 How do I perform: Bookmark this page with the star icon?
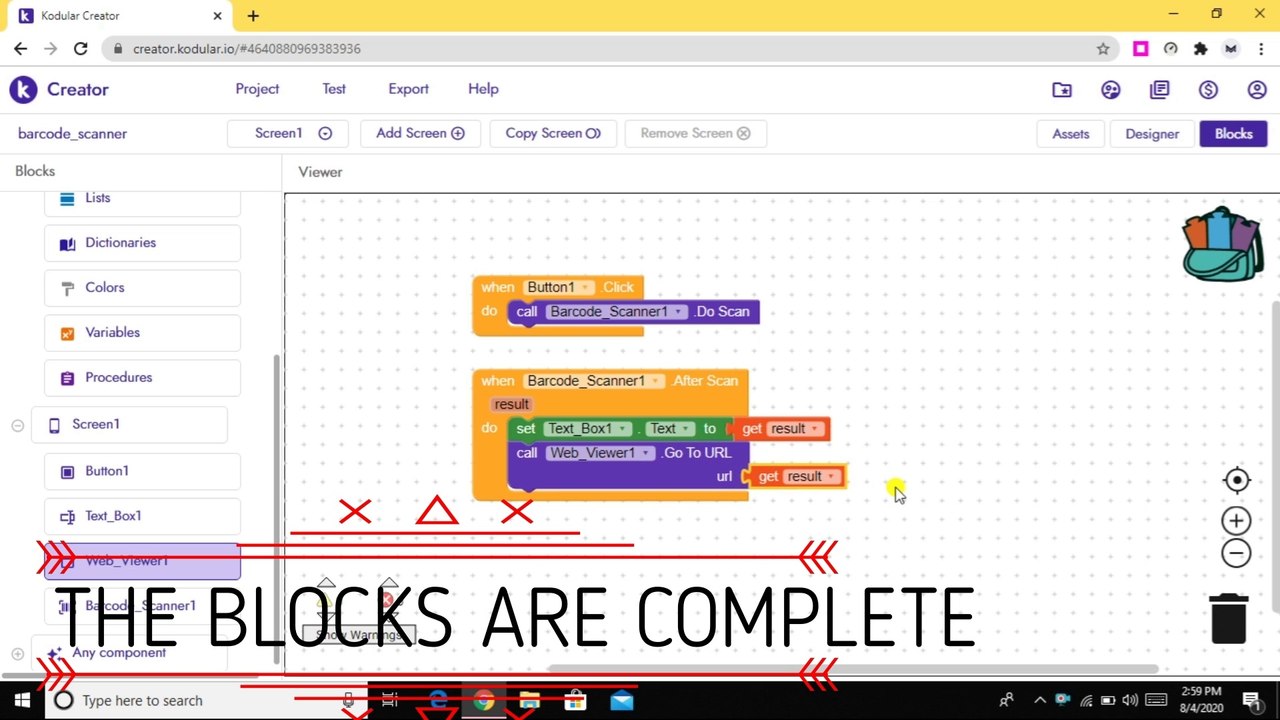pyautogui.click(x=1103, y=48)
